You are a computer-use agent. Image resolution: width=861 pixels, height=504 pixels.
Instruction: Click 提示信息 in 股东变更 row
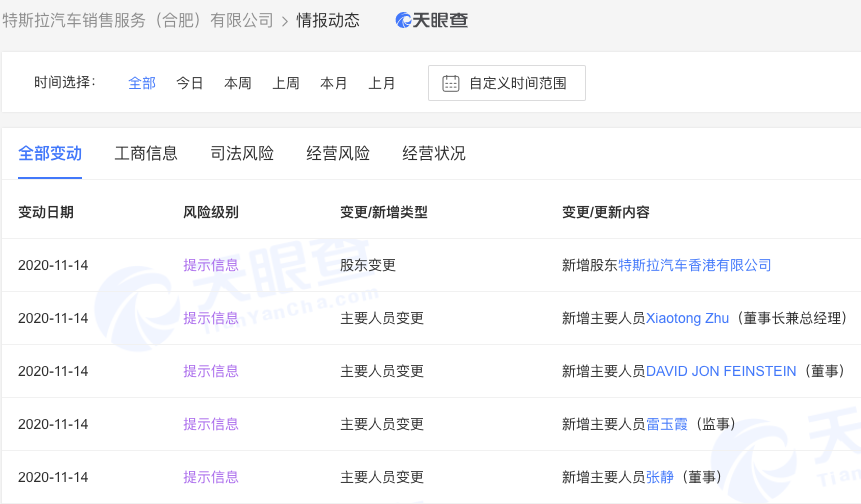pos(211,265)
